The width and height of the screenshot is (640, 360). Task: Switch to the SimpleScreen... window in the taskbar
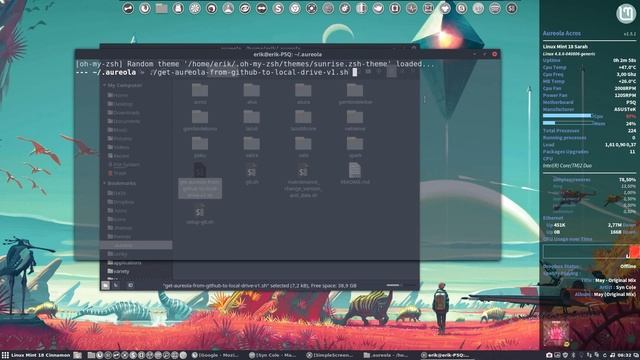(331, 356)
